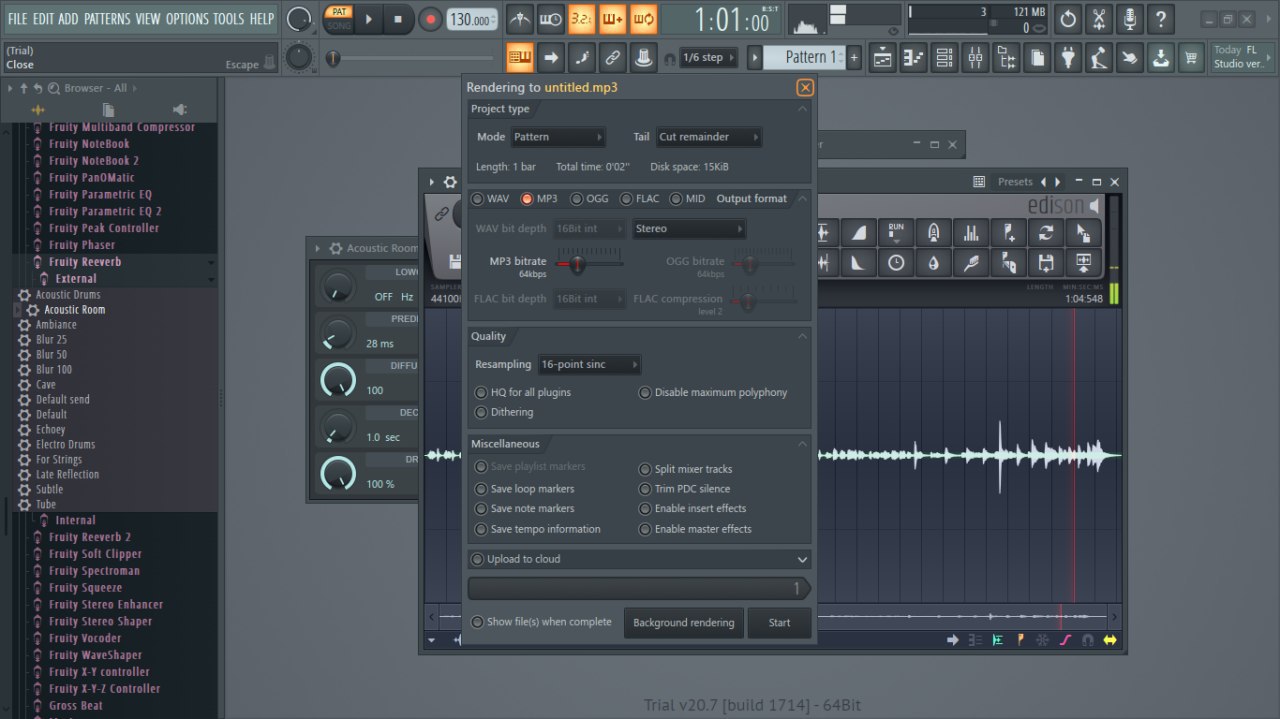The image size is (1280, 719).
Task: Select the MID output format
Action: coord(688,199)
